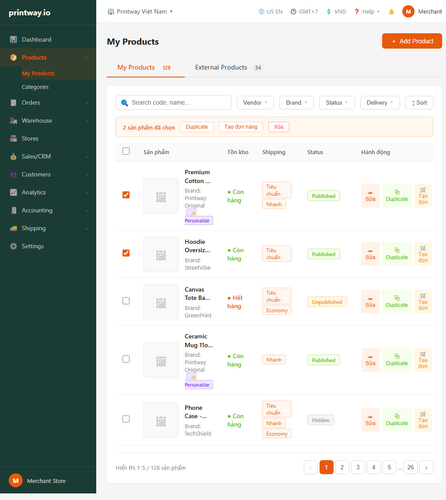This screenshot has height=500, width=446.
Task: Open the Brand filter dropdown
Action: pos(296,103)
